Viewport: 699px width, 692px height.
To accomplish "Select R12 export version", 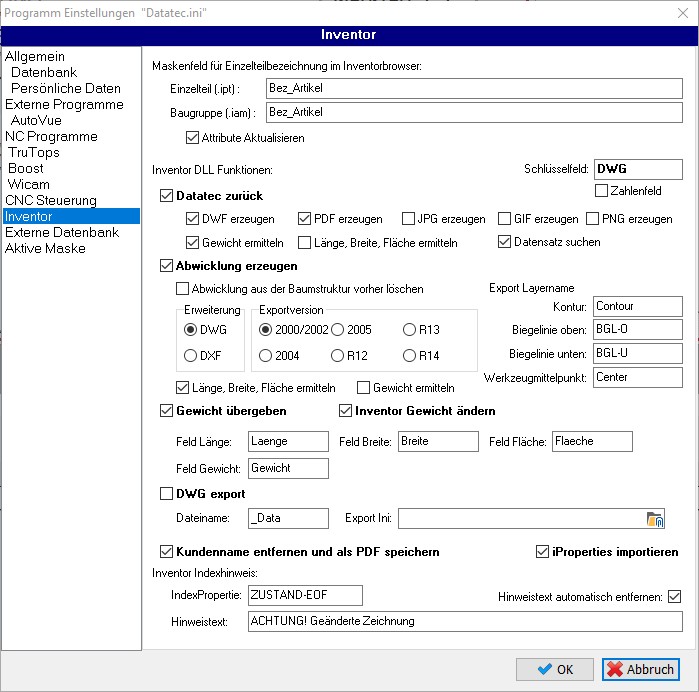I will tap(337, 355).
